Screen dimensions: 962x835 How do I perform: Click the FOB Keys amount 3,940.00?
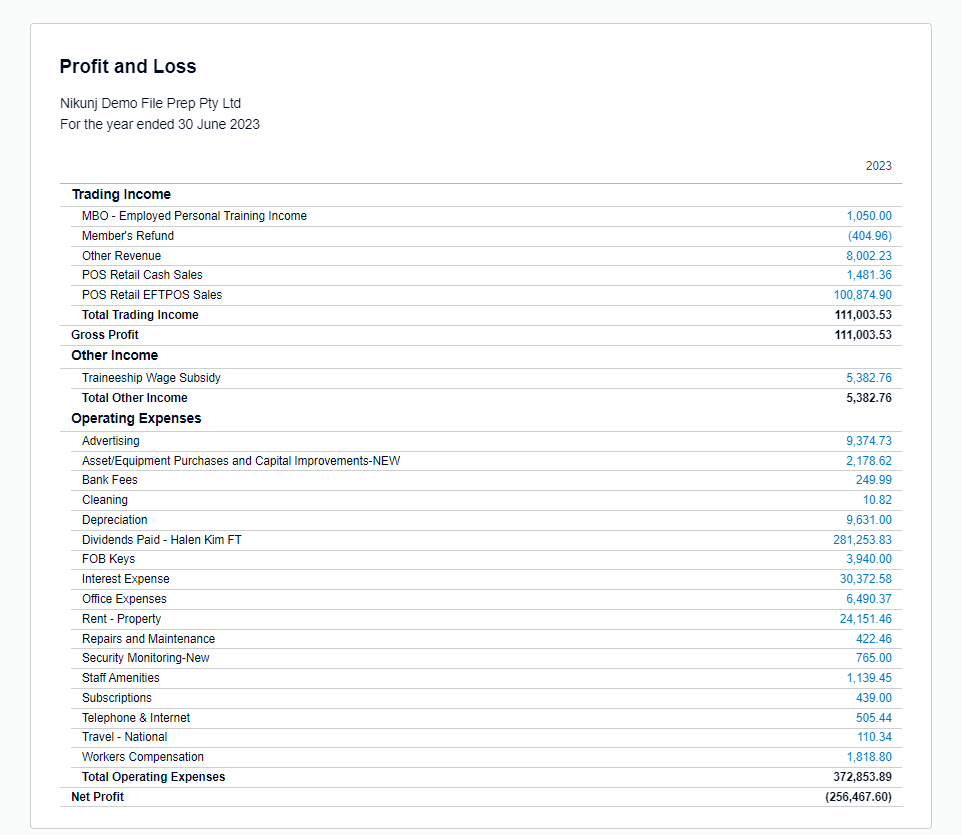(869, 559)
